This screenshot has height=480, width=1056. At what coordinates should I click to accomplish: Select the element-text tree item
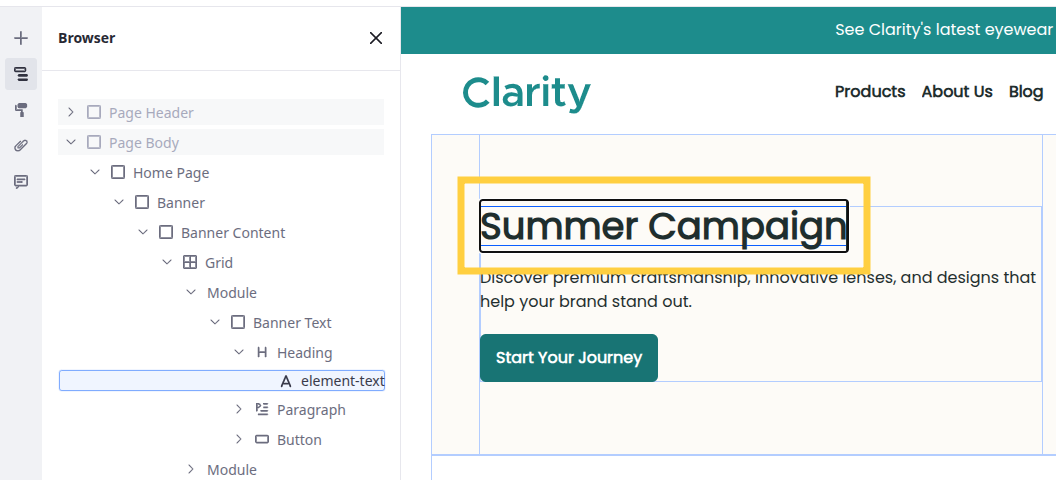tap(342, 381)
